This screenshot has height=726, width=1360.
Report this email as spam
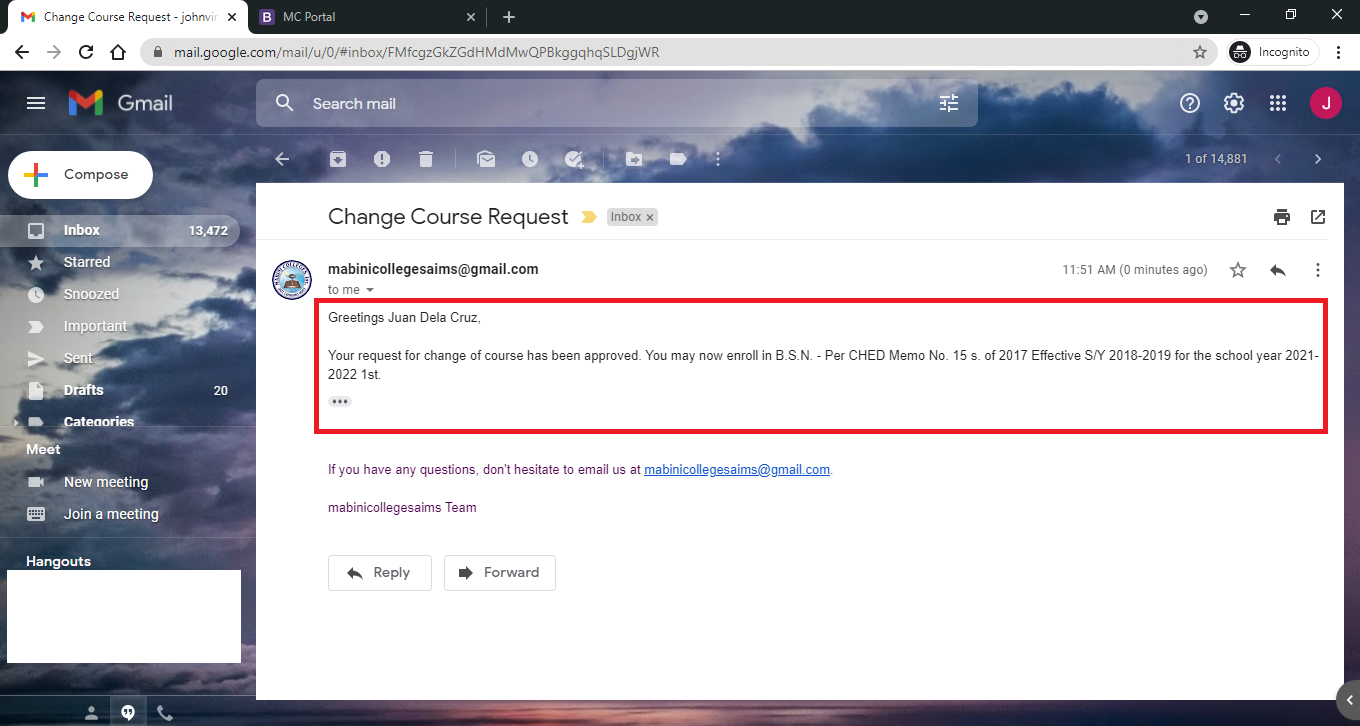382,159
